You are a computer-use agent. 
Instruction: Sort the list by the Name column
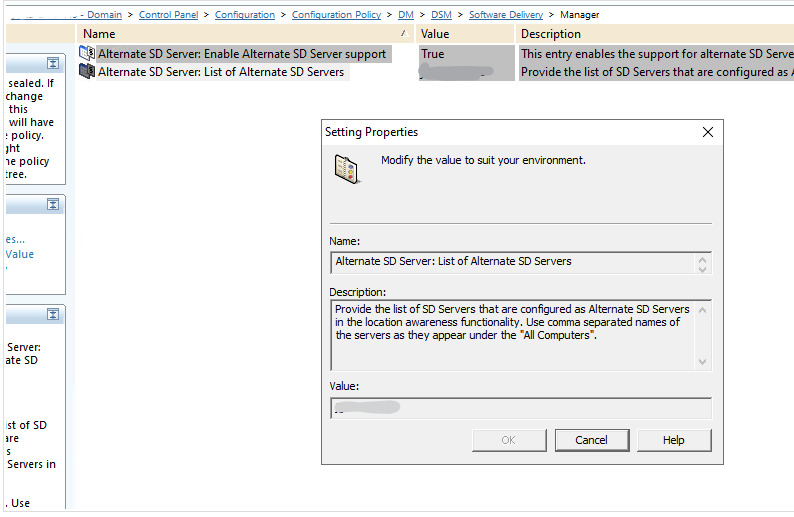click(240, 34)
